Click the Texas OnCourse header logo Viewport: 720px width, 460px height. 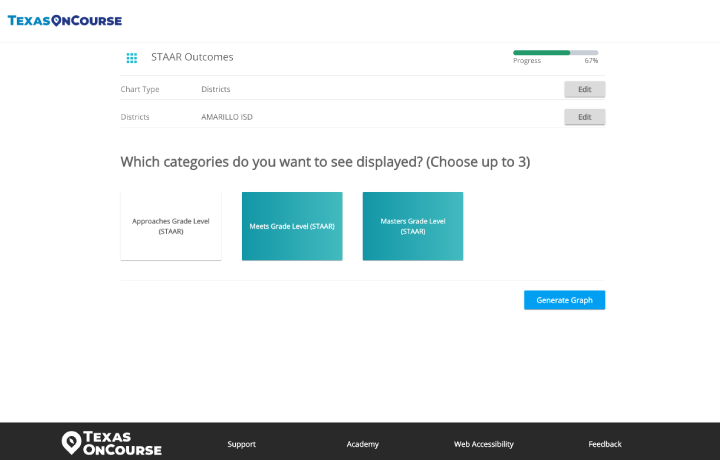[65, 20]
